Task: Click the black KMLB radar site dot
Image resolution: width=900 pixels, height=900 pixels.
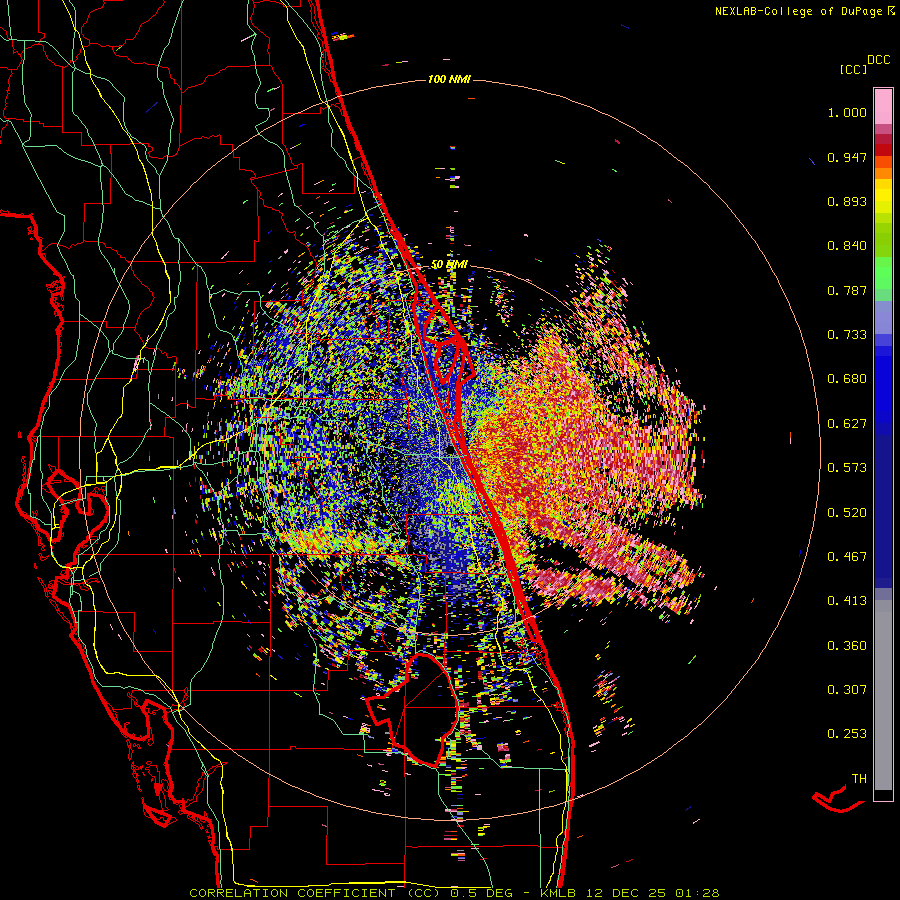Action: 451,450
